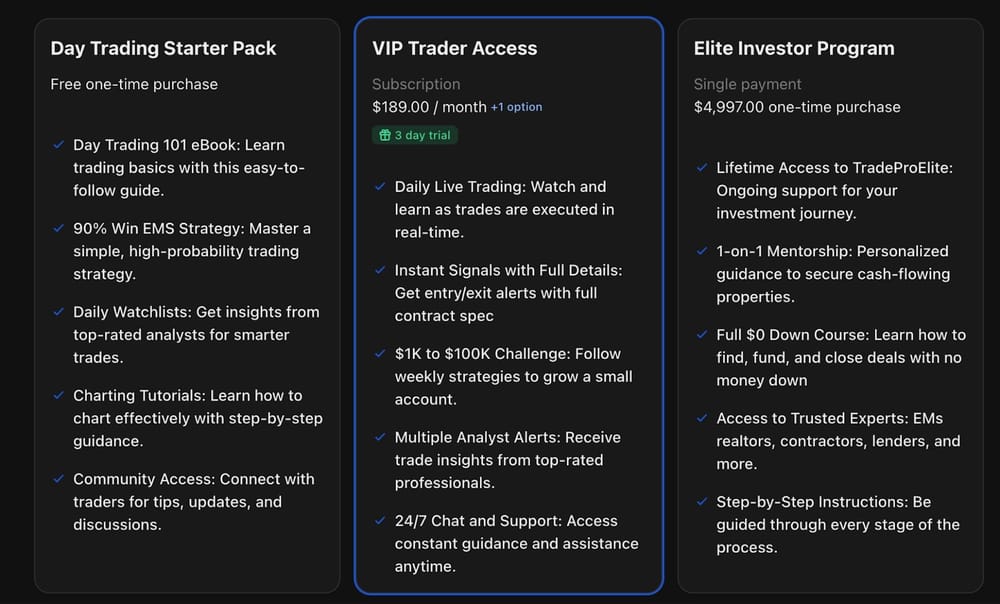The image size is (1000, 604).
Task: Click the gift icon in the trial badge
Action: 386,134
